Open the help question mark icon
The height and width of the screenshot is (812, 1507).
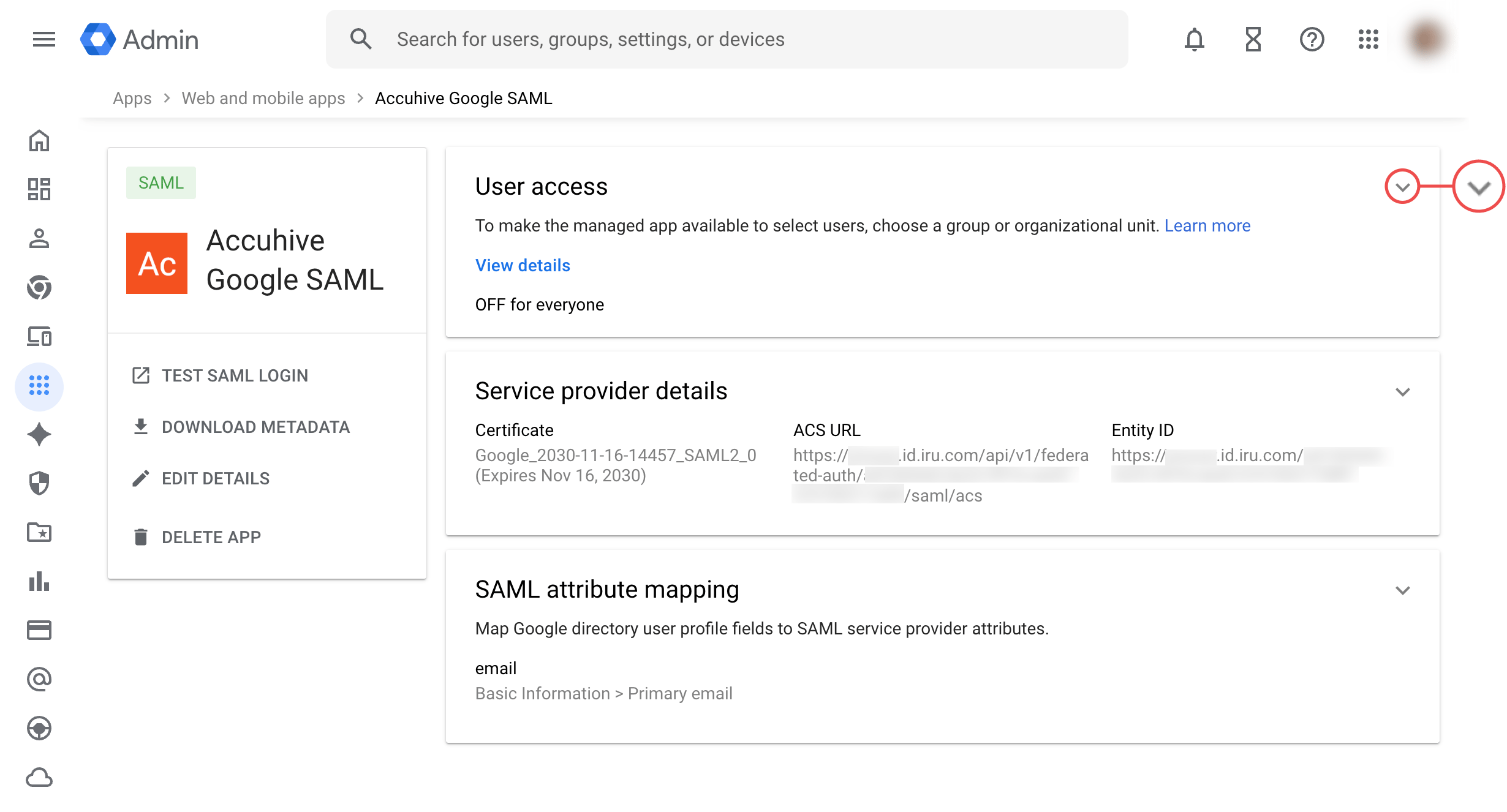[1312, 40]
